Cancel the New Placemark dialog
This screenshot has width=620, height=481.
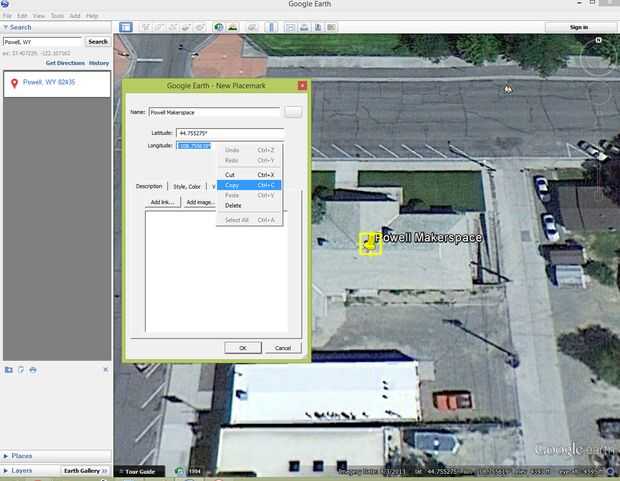point(283,348)
